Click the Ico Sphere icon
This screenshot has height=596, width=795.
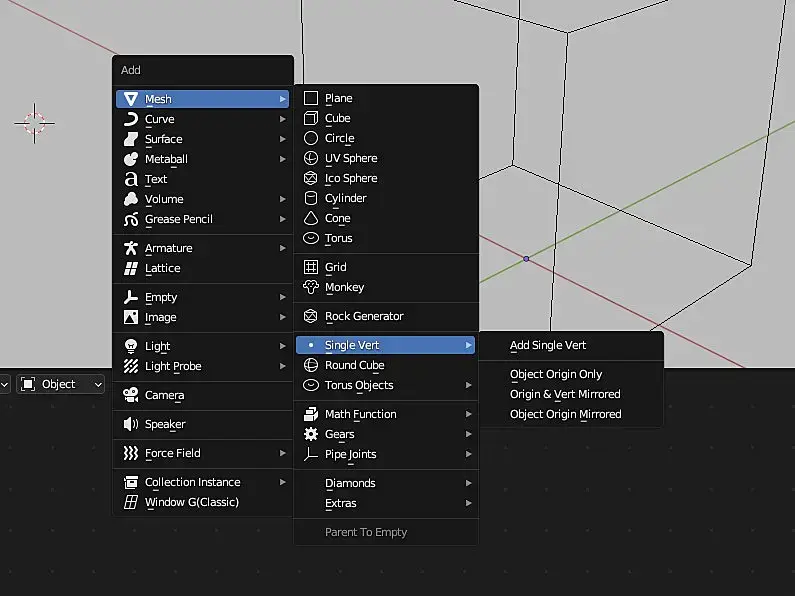(x=311, y=178)
